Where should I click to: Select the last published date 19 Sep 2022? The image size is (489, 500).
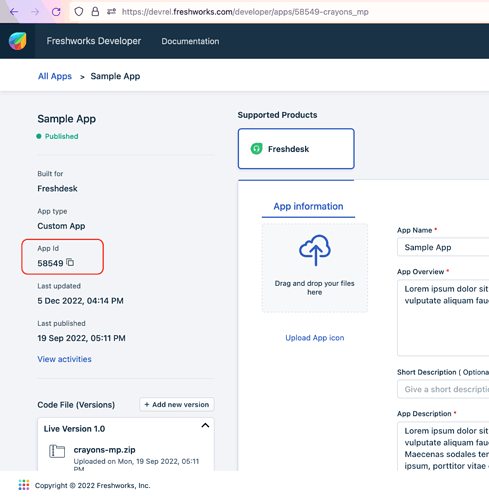pyautogui.click(x=81, y=338)
